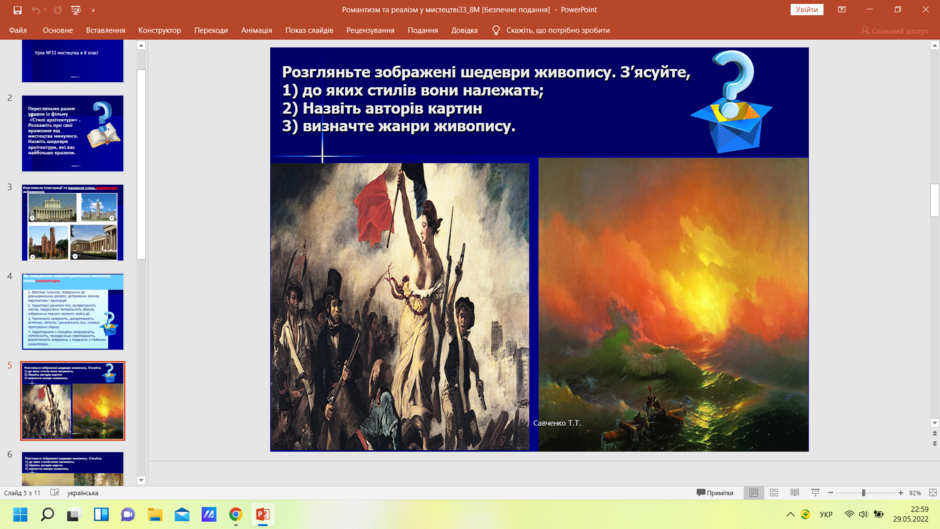
Task: Open the Анімація ribbon tab
Action: 257,30
